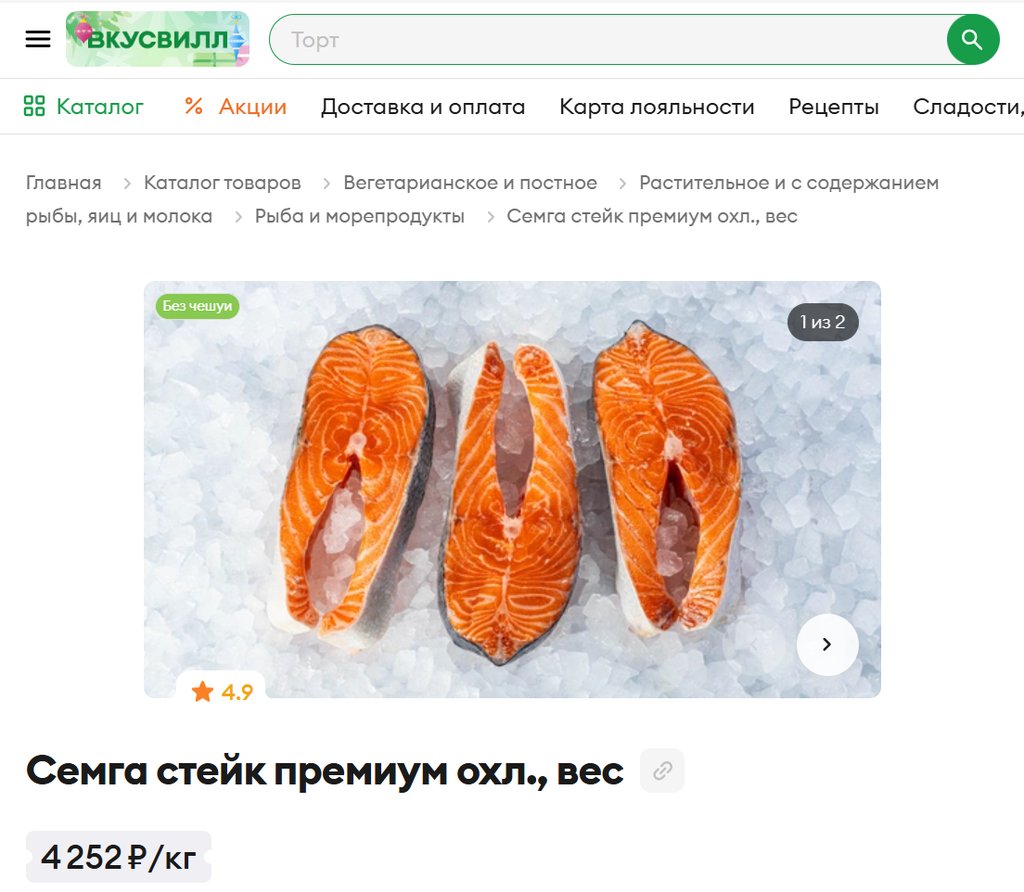Viewport: 1024px width, 892px height.
Task: Show next product photo with arrow
Action: 827,645
